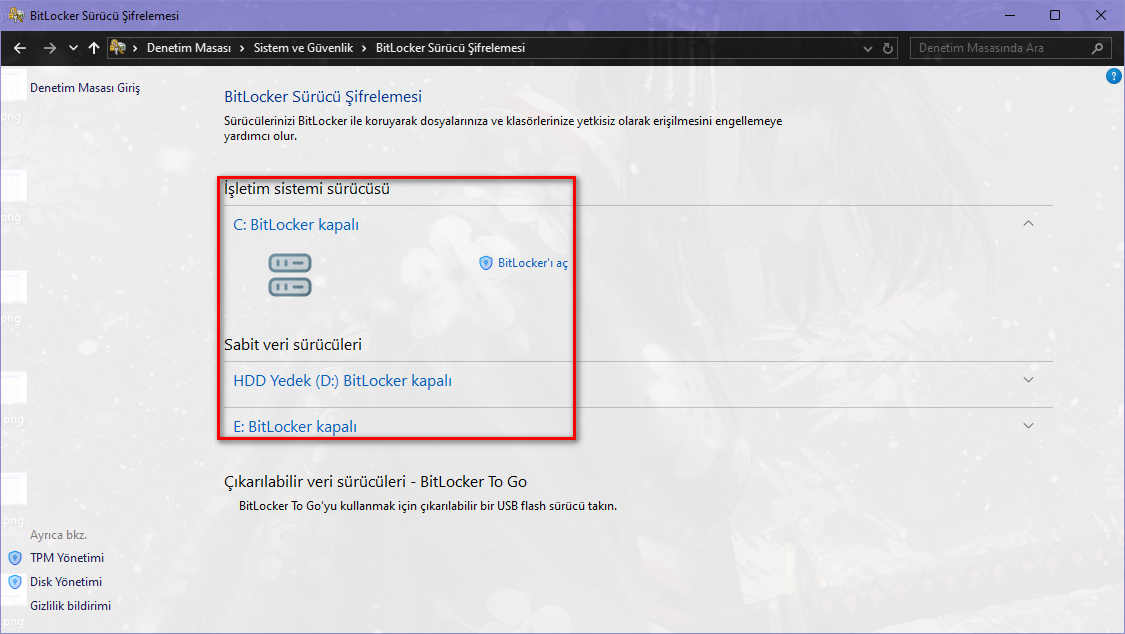1125x634 pixels.
Task: Open Sistem ve Güvenlik breadcrumb
Action: pos(303,48)
